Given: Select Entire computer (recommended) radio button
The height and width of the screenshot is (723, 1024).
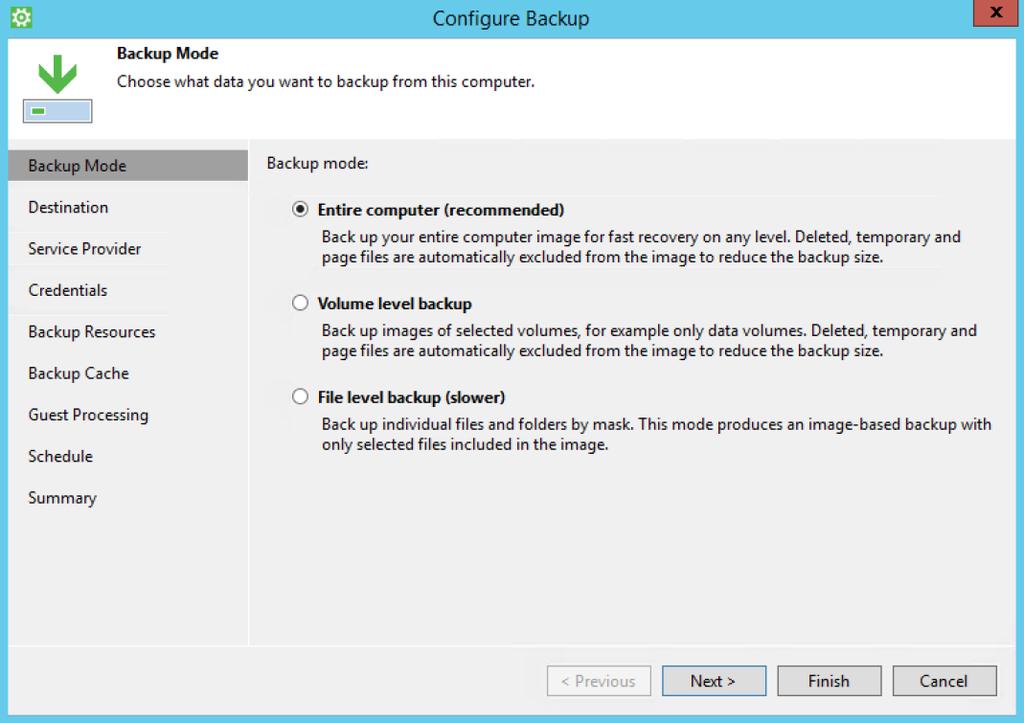Looking at the screenshot, I should pos(300,210).
